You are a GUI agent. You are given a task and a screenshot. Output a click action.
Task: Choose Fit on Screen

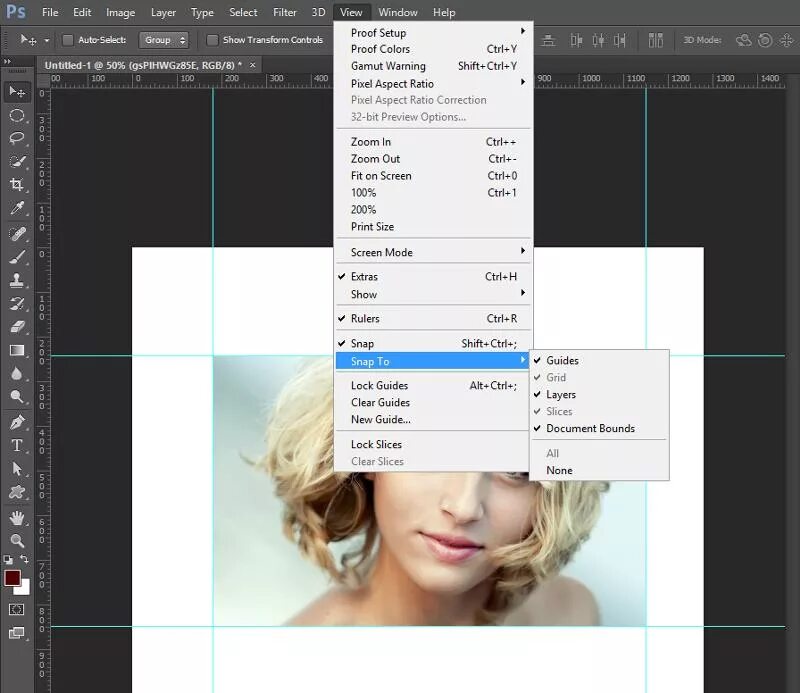coord(434,176)
